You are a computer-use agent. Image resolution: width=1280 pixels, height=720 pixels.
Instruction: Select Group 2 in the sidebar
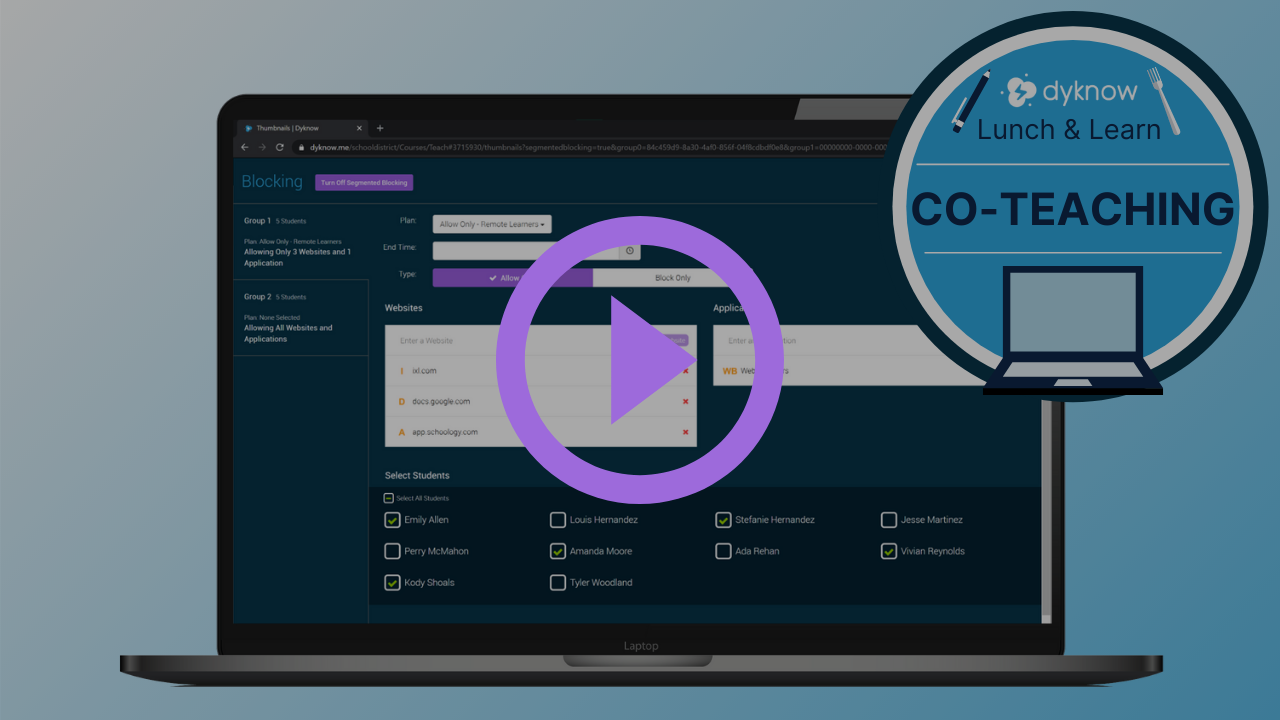(300, 318)
